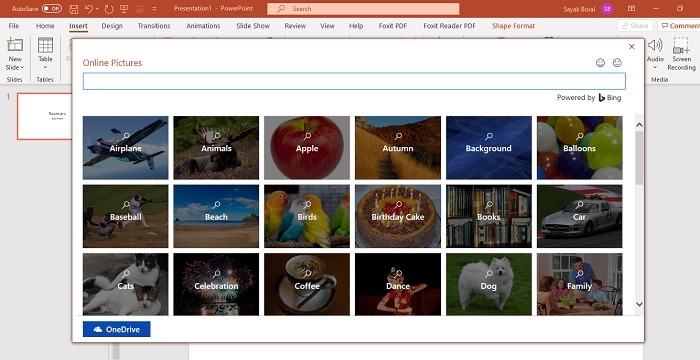Image resolution: width=700 pixels, height=360 pixels.
Task: Click the Undo arrow icon
Action: 88,8
